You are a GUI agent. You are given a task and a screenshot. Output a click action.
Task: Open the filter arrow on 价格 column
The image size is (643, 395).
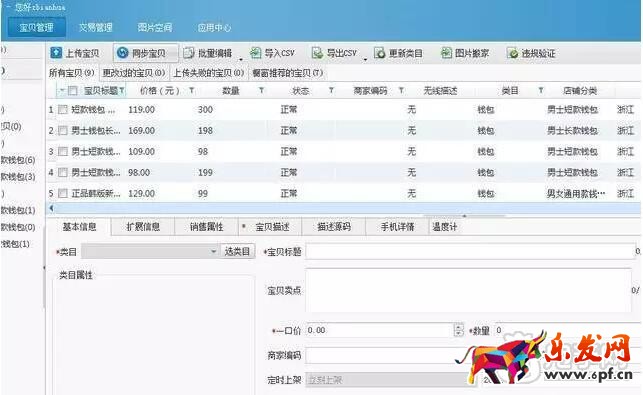pos(192,91)
